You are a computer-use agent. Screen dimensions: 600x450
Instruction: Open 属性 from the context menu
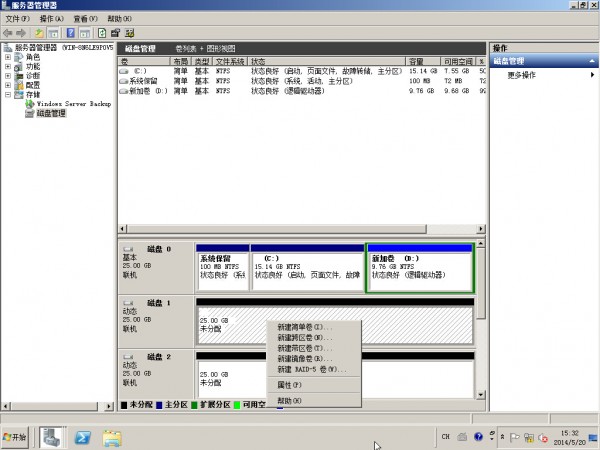click(x=290, y=385)
